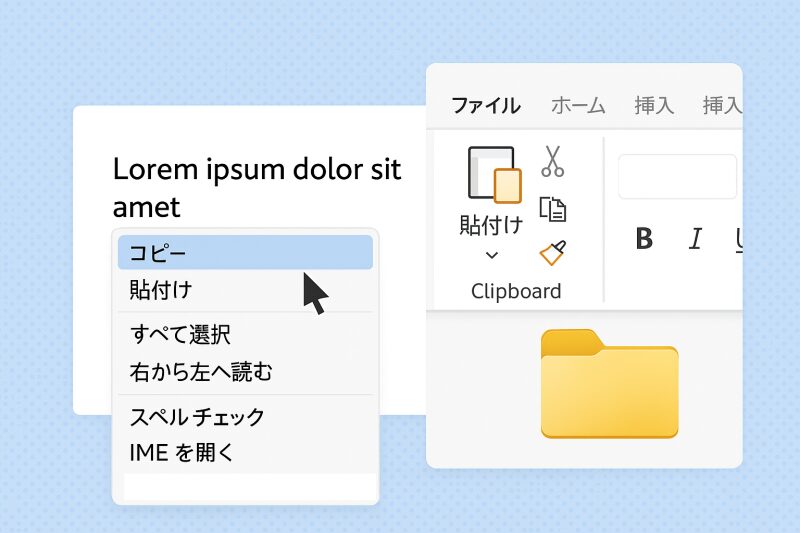The width and height of the screenshot is (800, 533).
Task: Click the large Paste clipboard icon
Action: pyautogui.click(x=494, y=174)
